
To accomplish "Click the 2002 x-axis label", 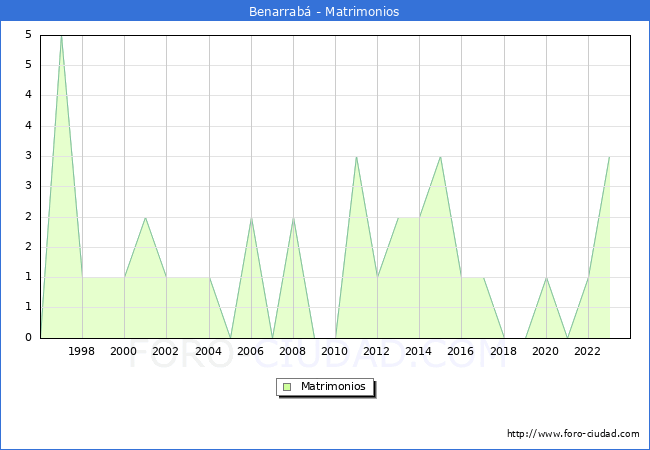I will (x=165, y=351).
